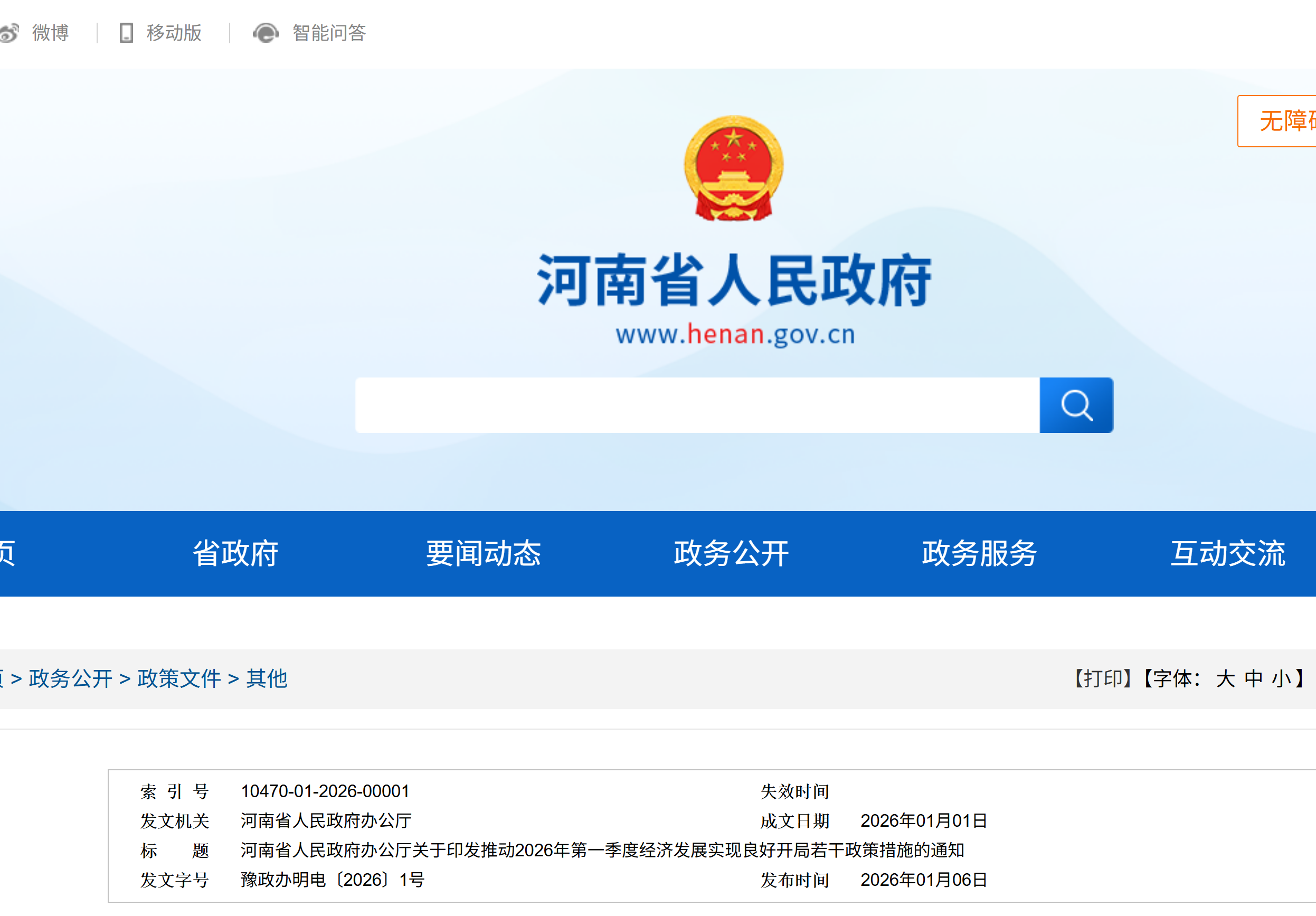Switch to the 省政府 tab
Image resolution: width=1316 pixels, height=916 pixels.
pos(236,553)
